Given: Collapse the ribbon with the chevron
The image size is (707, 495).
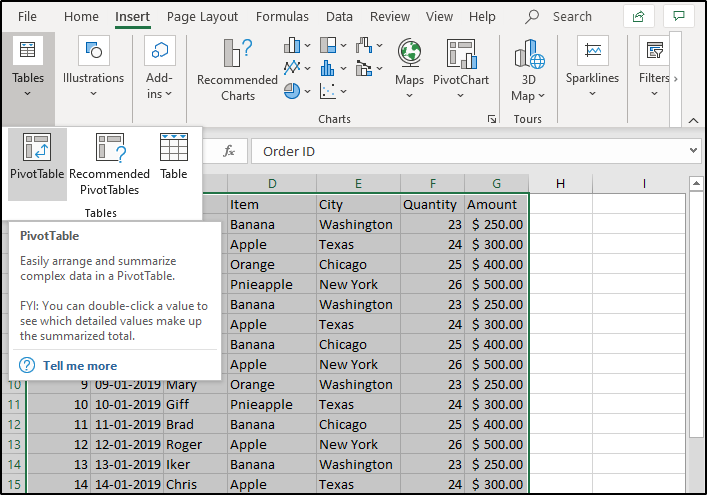Looking at the screenshot, I should pyautogui.click(x=693, y=120).
